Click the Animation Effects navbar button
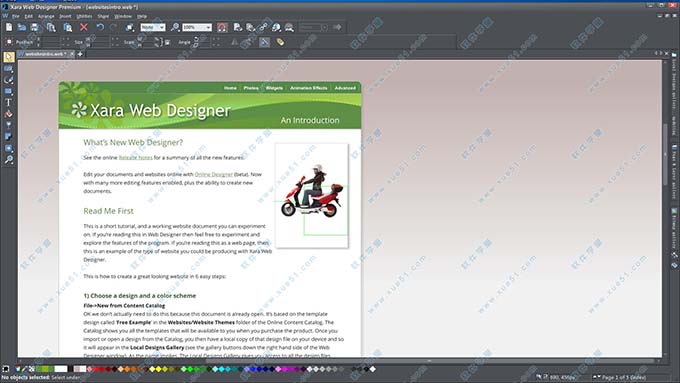The image size is (680, 383). point(309,88)
